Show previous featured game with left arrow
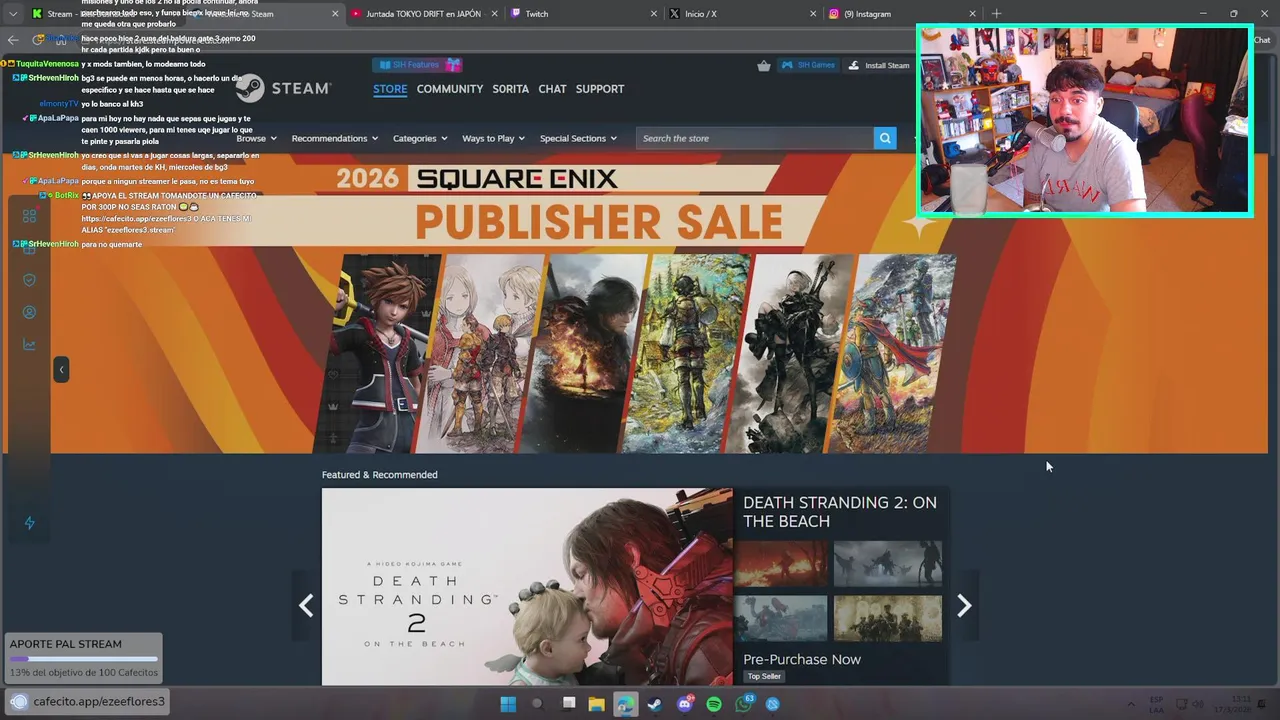The width and height of the screenshot is (1280, 720). click(x=306, y=605)
